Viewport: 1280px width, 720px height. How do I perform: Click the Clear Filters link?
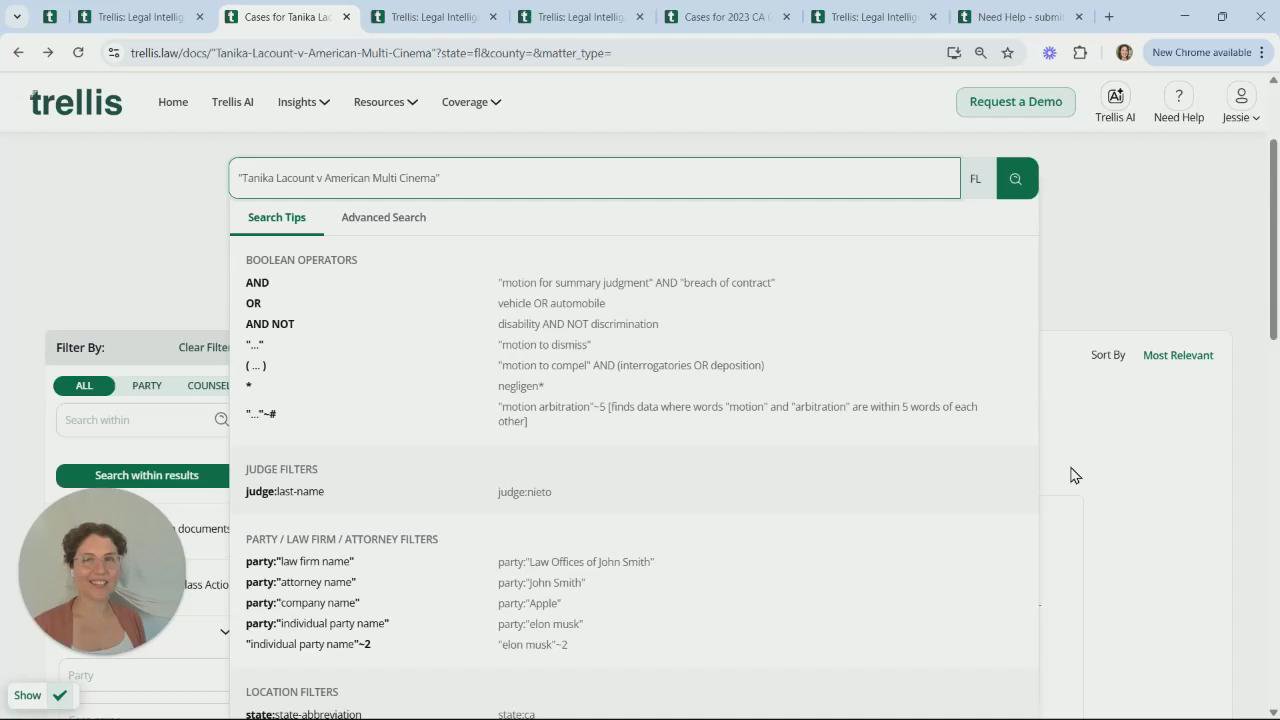204,348
